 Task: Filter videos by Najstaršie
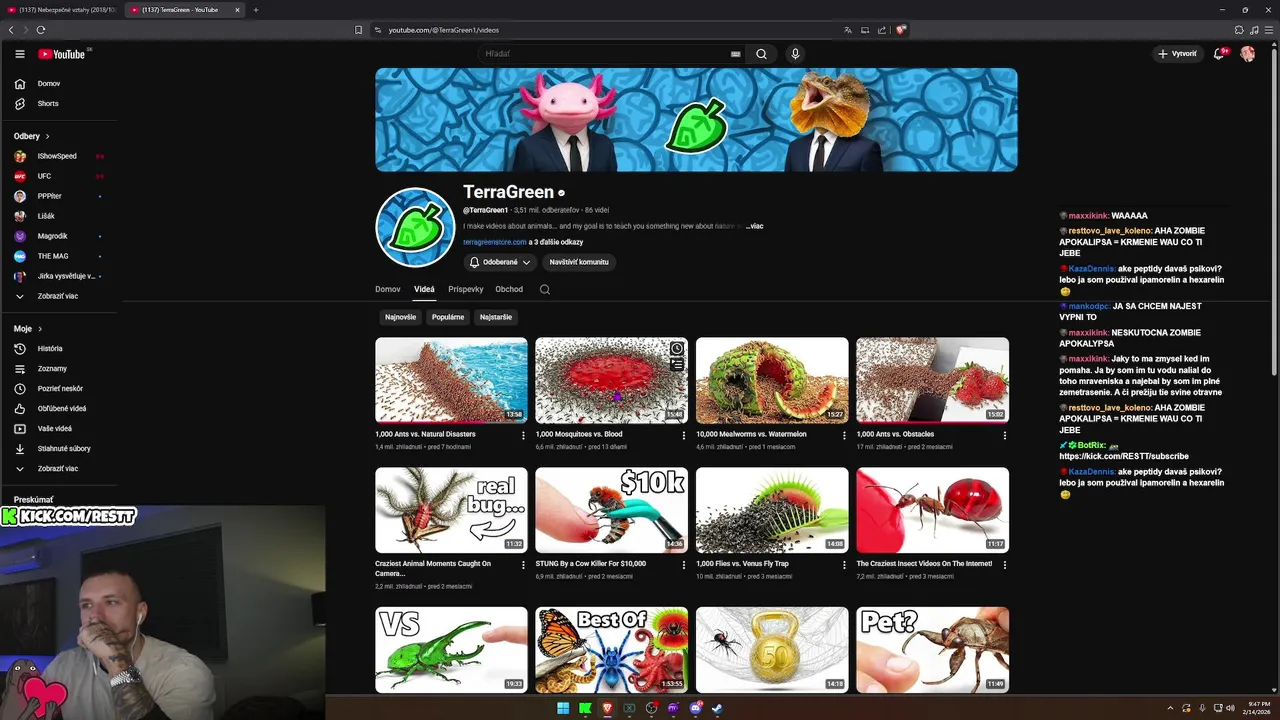point(496,317)
